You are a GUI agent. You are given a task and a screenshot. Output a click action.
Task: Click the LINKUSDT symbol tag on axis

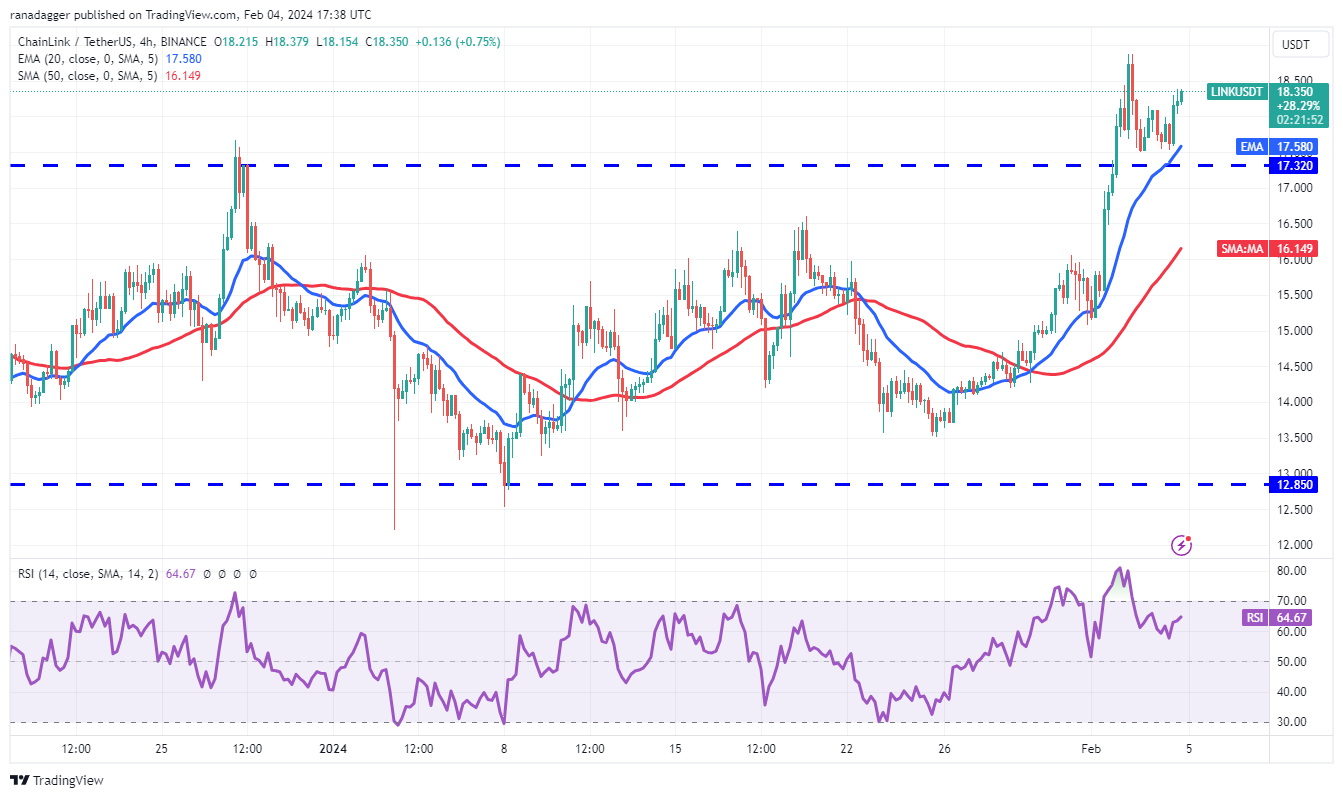[1237, 91]
